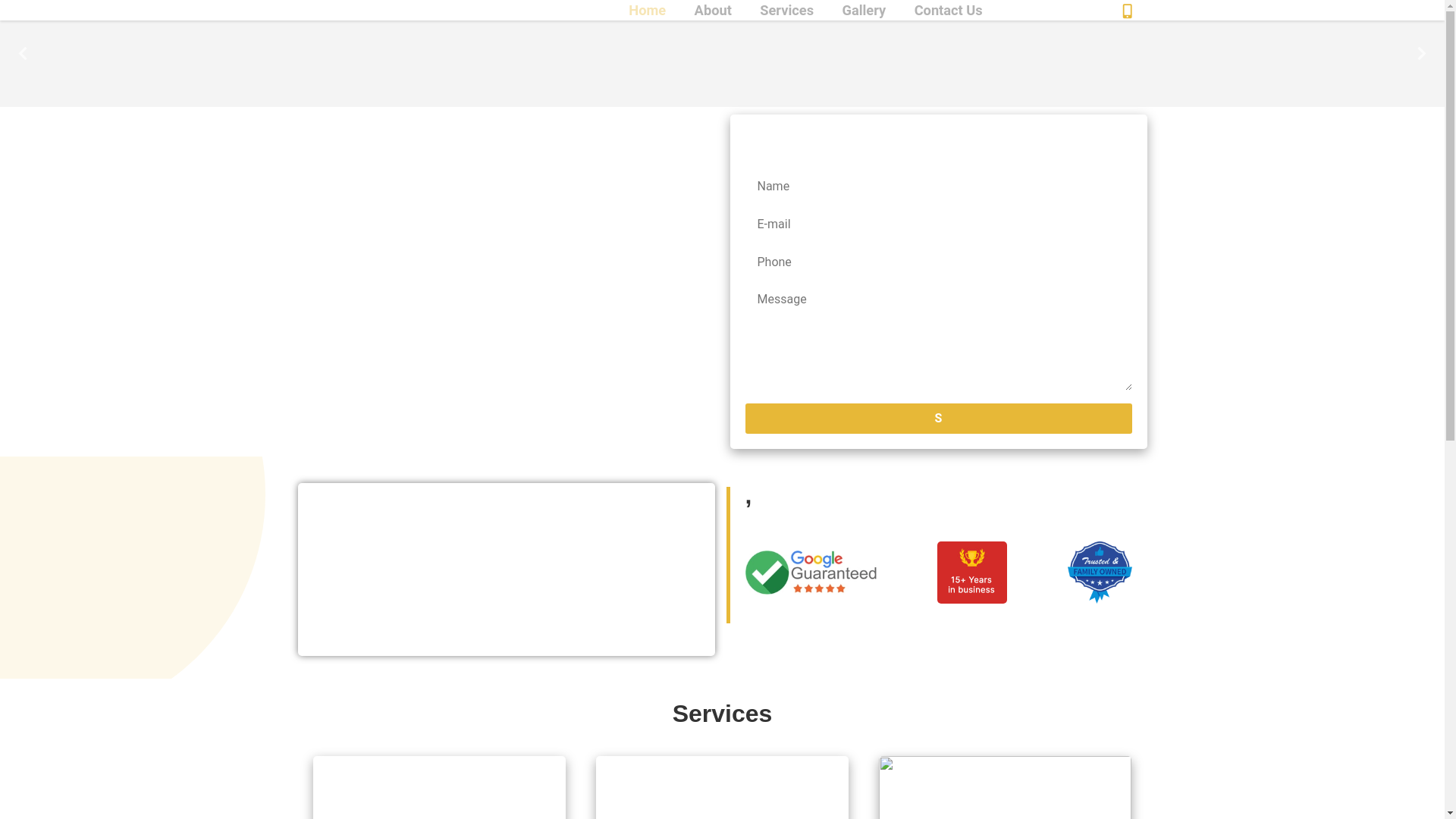
Task: Click the 15+ Years in business badge
Action: (971, 573)
